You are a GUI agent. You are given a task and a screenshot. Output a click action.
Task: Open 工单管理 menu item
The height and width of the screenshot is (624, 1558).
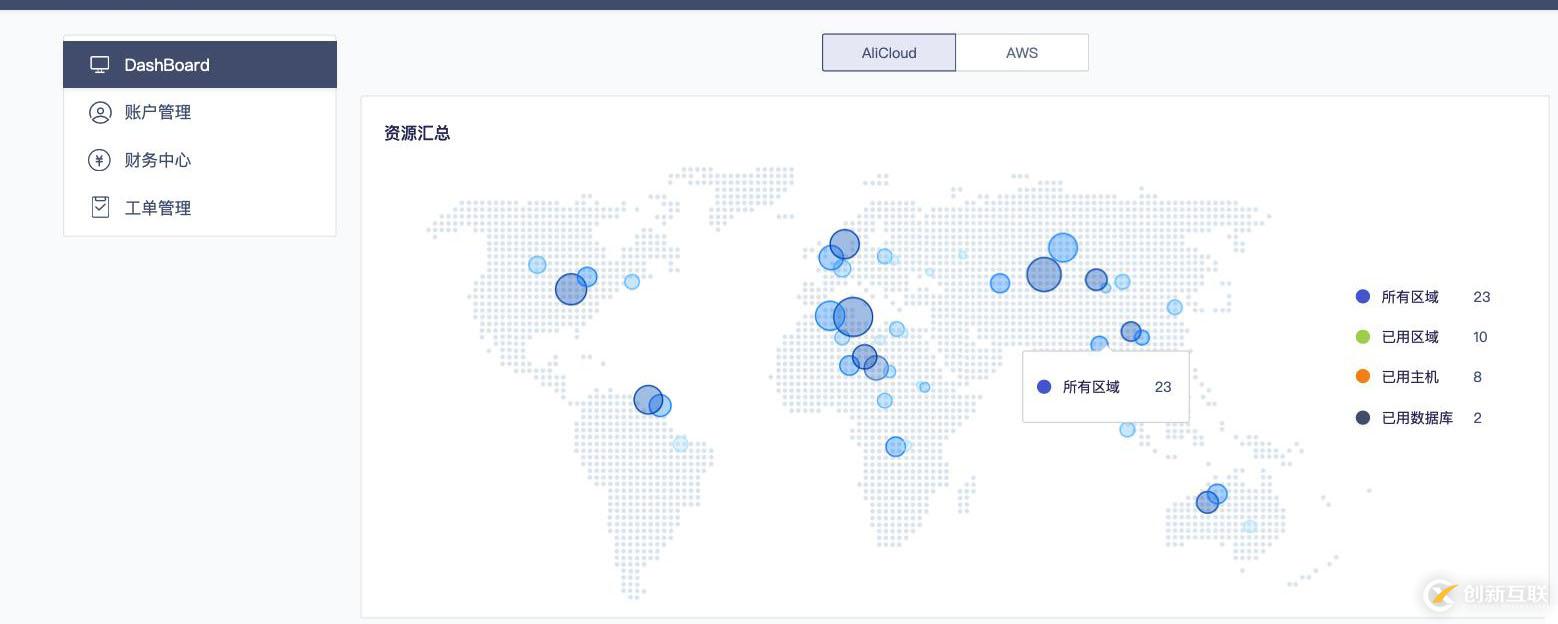200,207
